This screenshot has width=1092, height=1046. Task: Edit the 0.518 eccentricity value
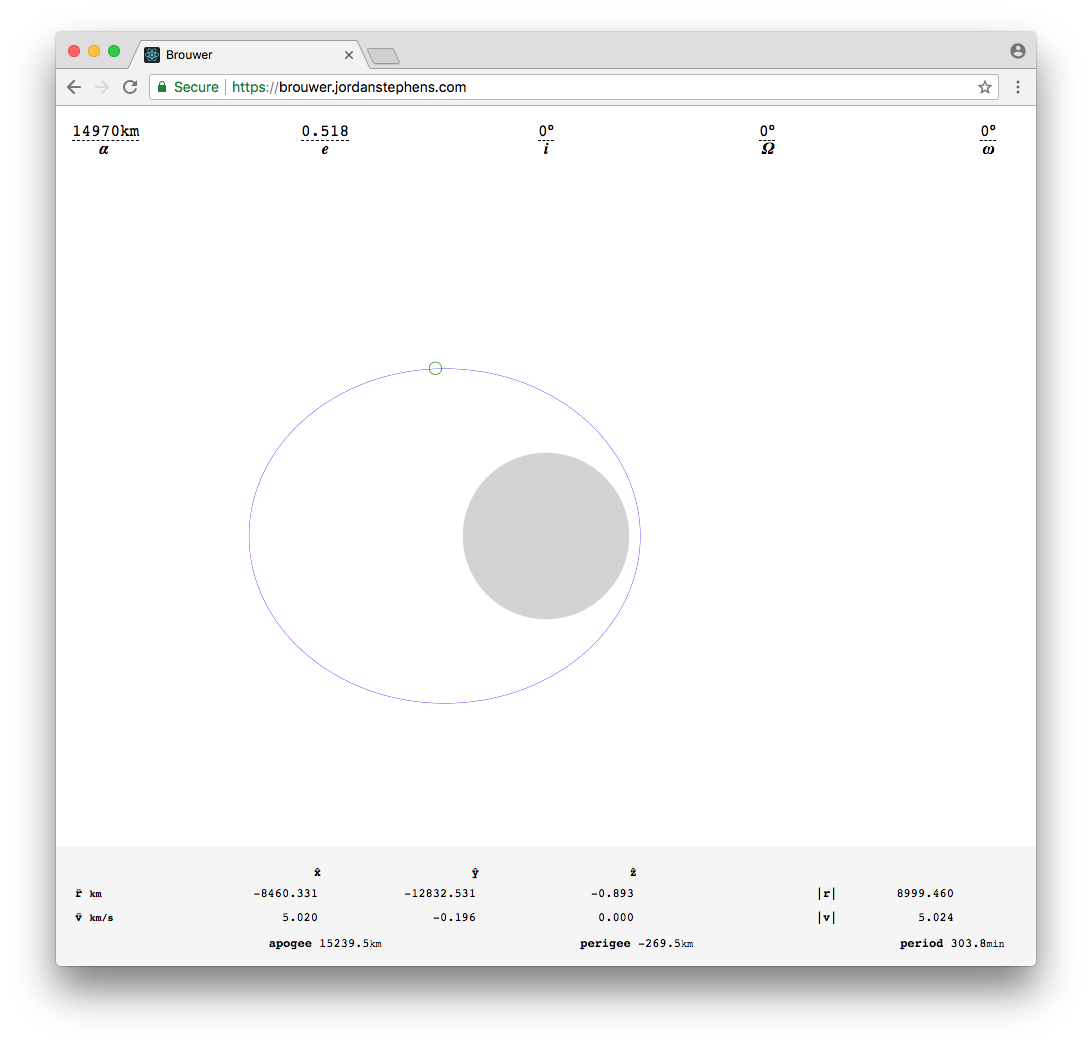[x=325, y=132]
